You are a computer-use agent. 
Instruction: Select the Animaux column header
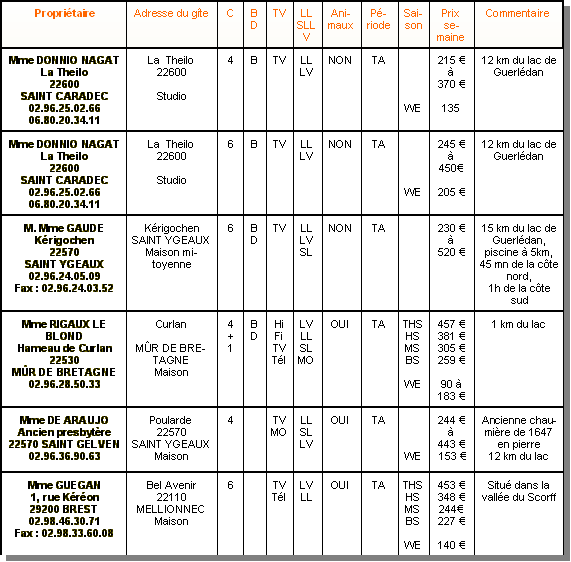click(340, 19)
